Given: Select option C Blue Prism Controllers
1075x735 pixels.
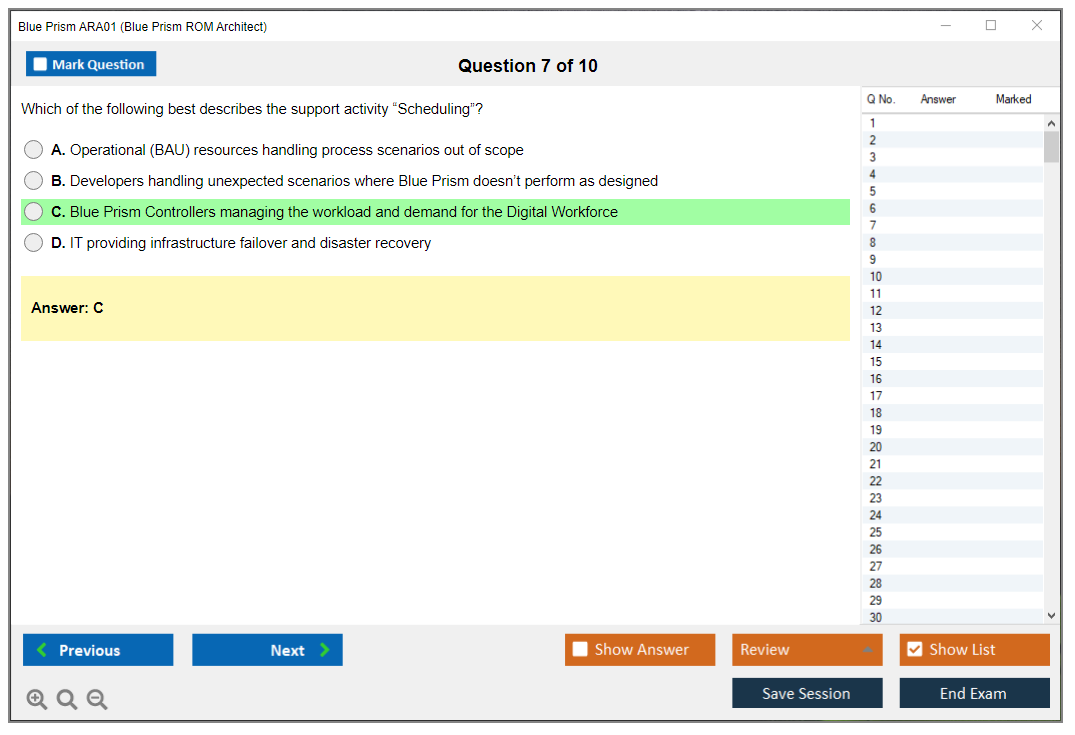Looking at the screenshot, I should tap(34, 212).
